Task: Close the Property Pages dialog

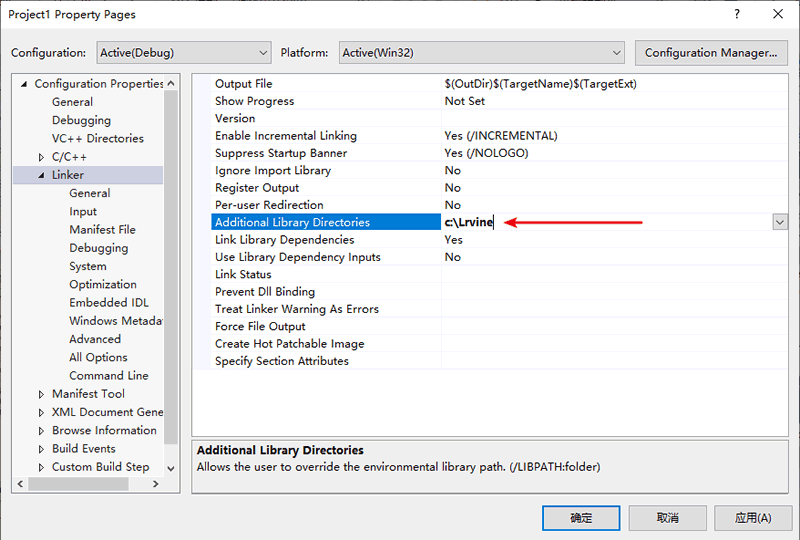Action: (778, 14)
